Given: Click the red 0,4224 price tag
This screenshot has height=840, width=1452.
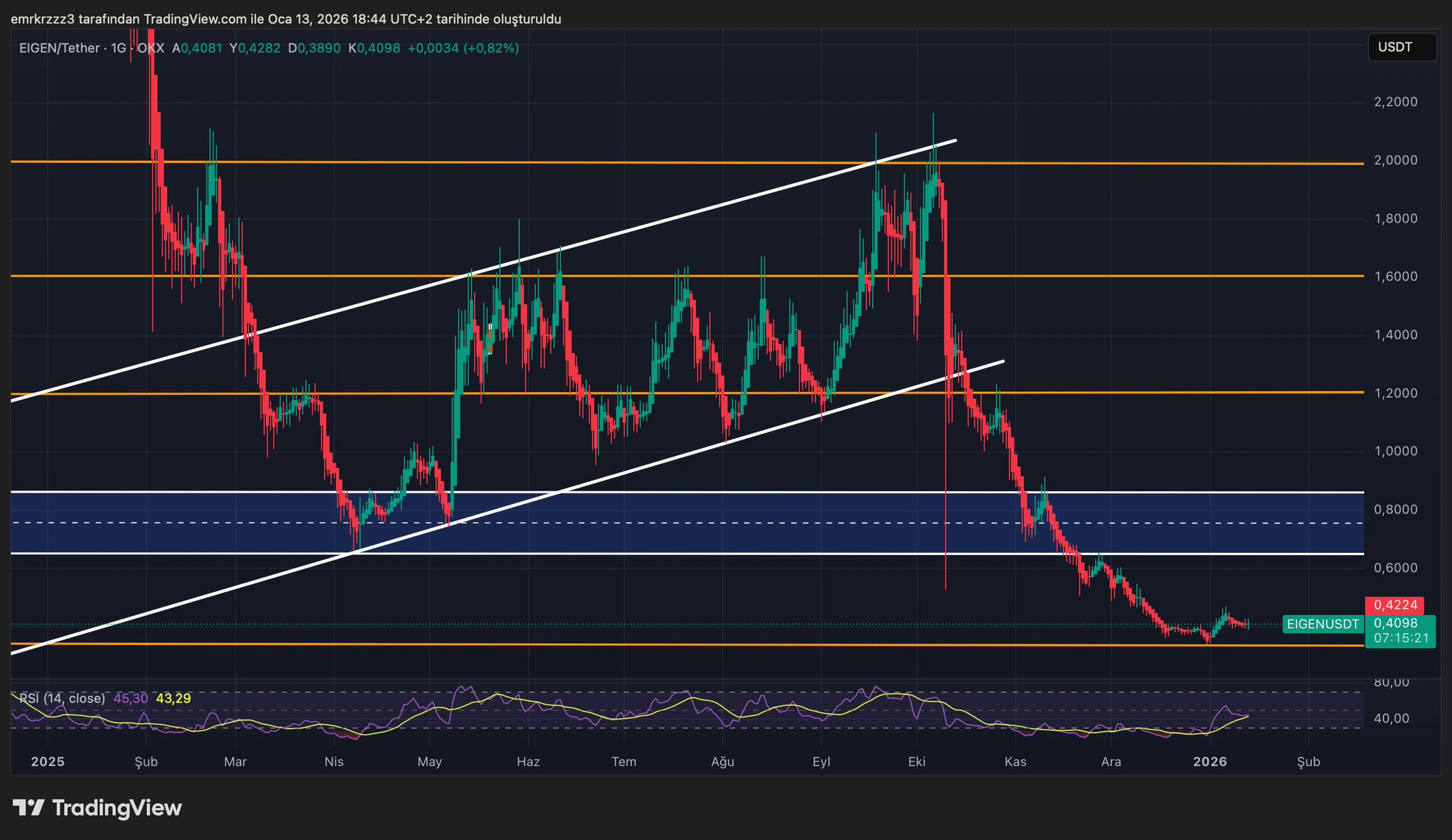Looking at the screenshot, I should pyautogui.click(x=1395, y=605).
